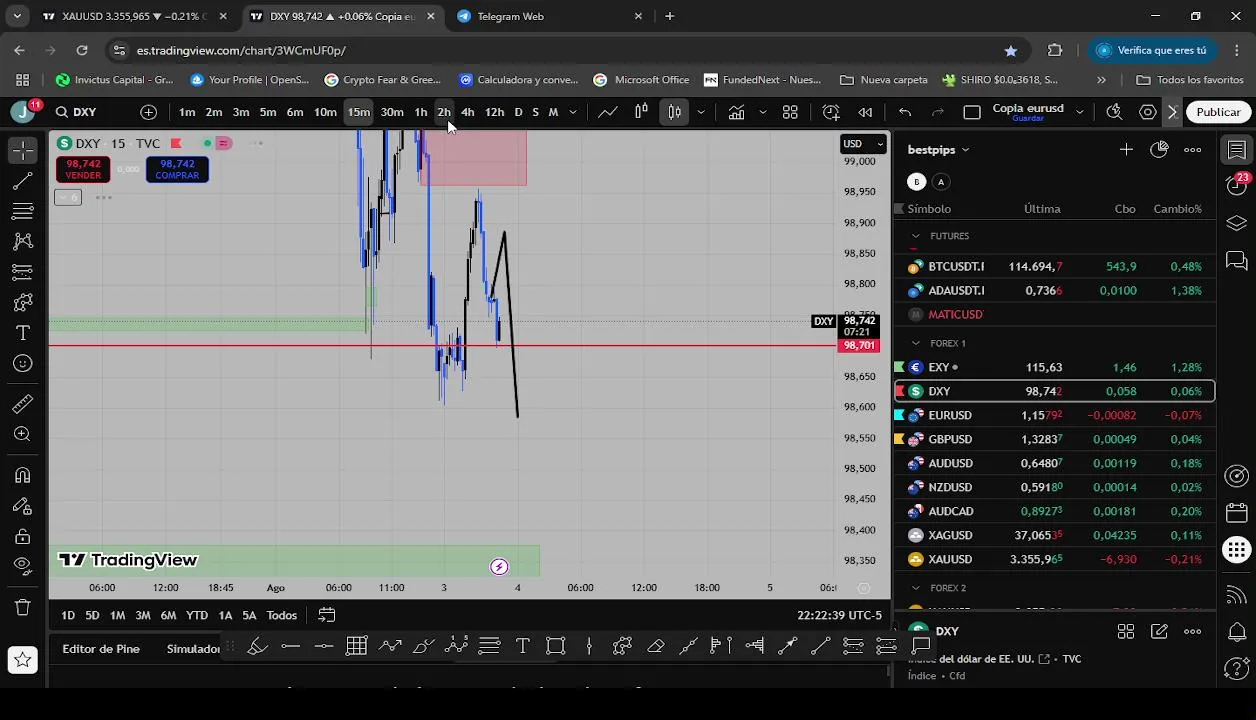This screenshot has height=720, width=1256.
Task: Open XAUUSD from the watchlist
Action: coord(1055,559)
